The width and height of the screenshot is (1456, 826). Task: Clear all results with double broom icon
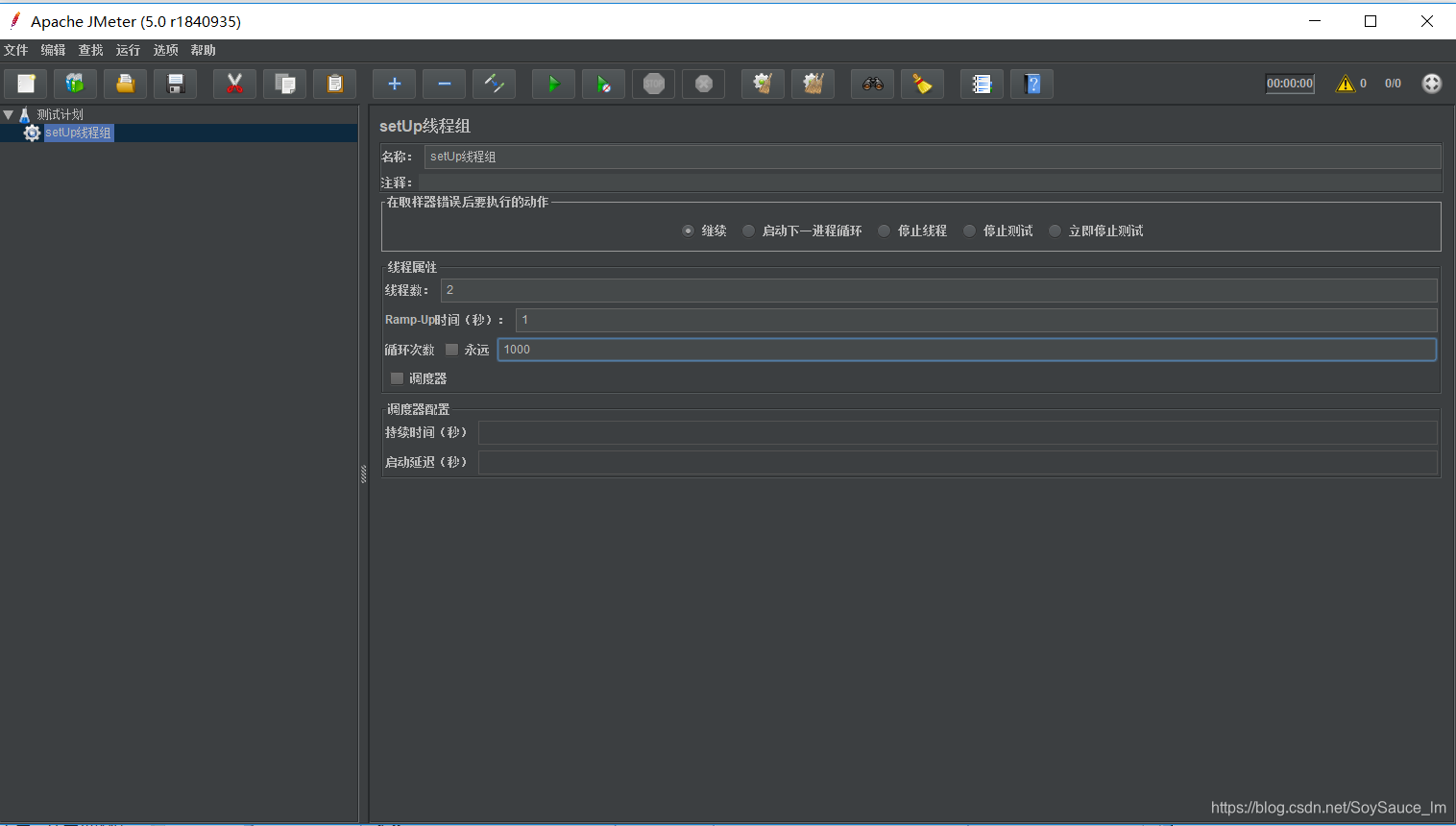click(x=813, y=85)
